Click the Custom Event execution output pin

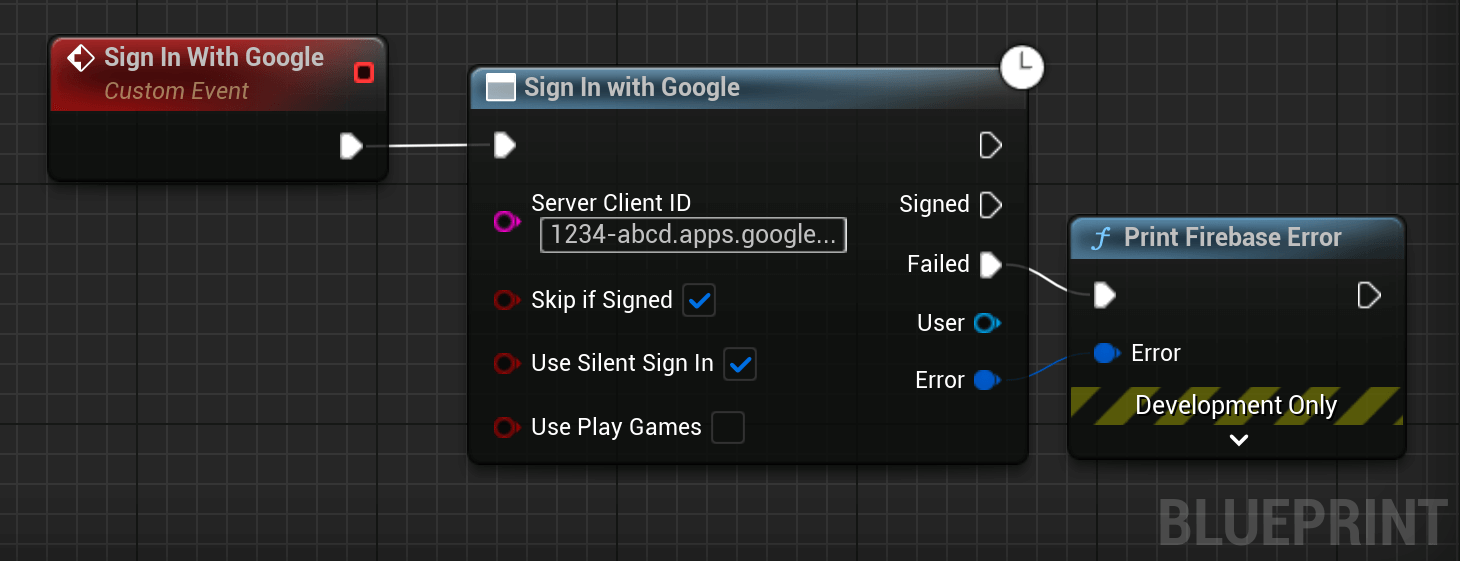point(351,146)
